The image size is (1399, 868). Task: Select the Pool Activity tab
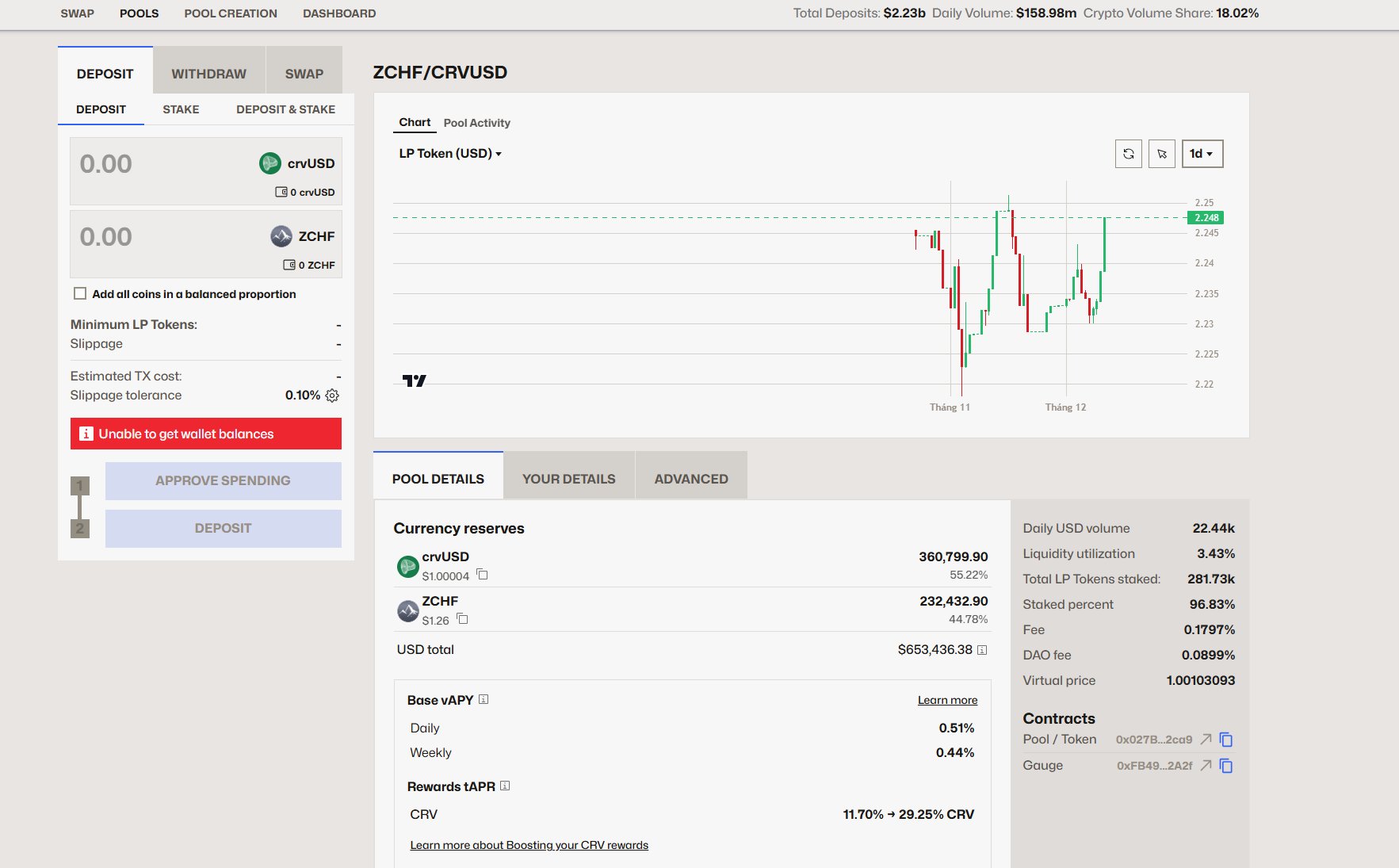pos(476,123)
